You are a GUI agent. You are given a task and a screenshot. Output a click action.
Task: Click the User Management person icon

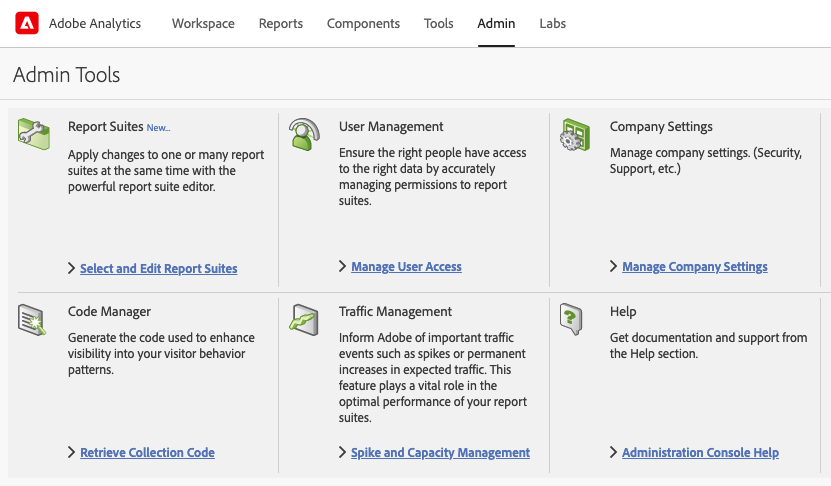tap(304, 133)
